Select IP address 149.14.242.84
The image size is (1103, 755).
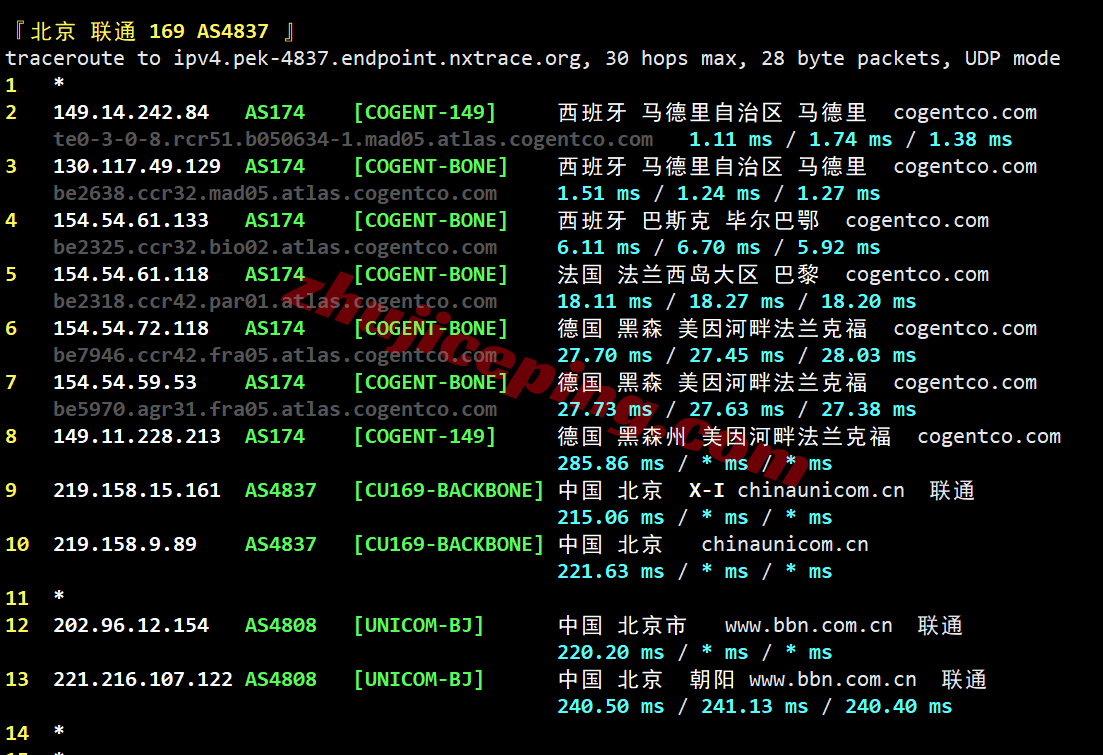point(131,113)
